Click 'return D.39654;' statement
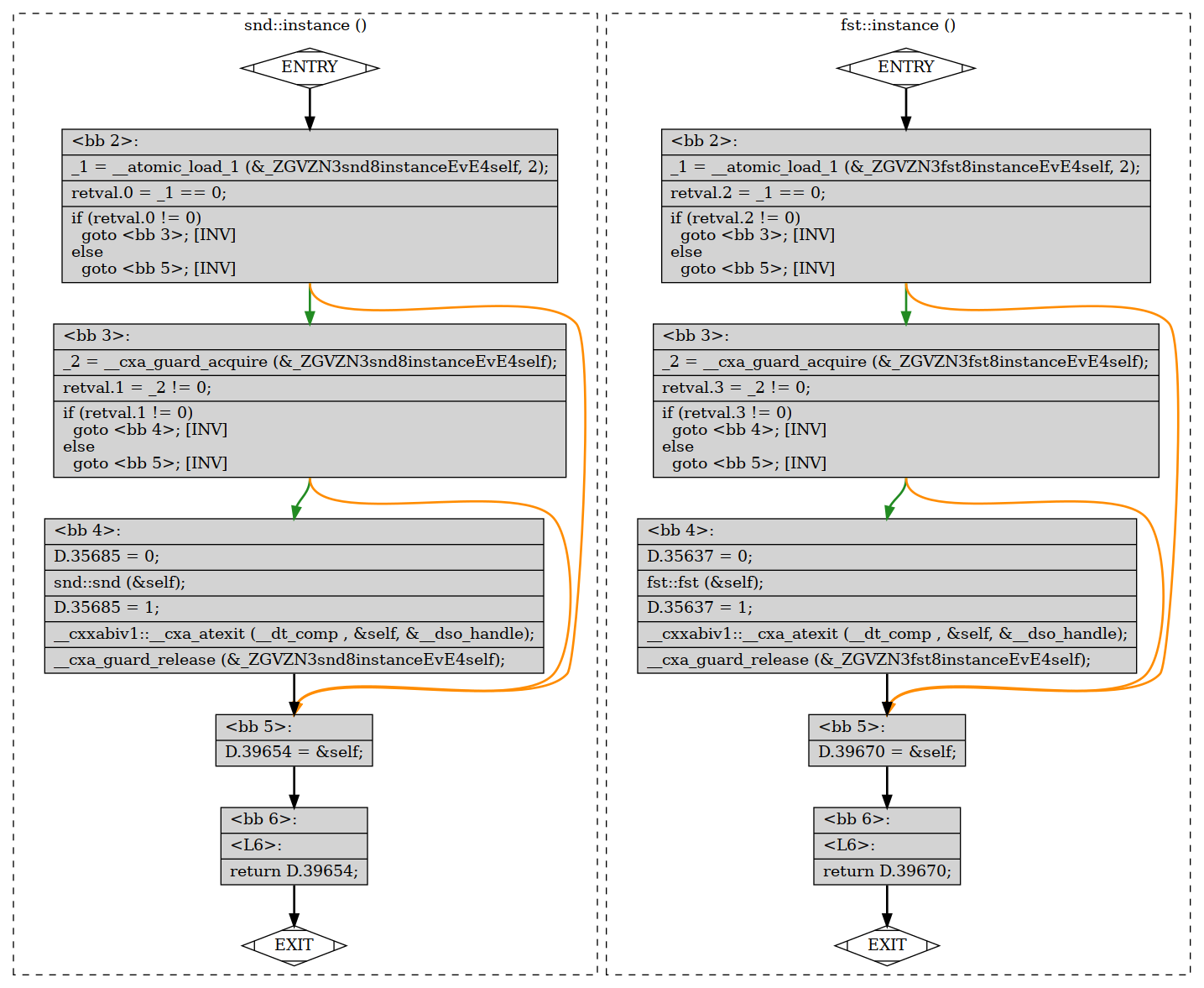The width and height of the screenshot is (1204, 988). [294, 871]
